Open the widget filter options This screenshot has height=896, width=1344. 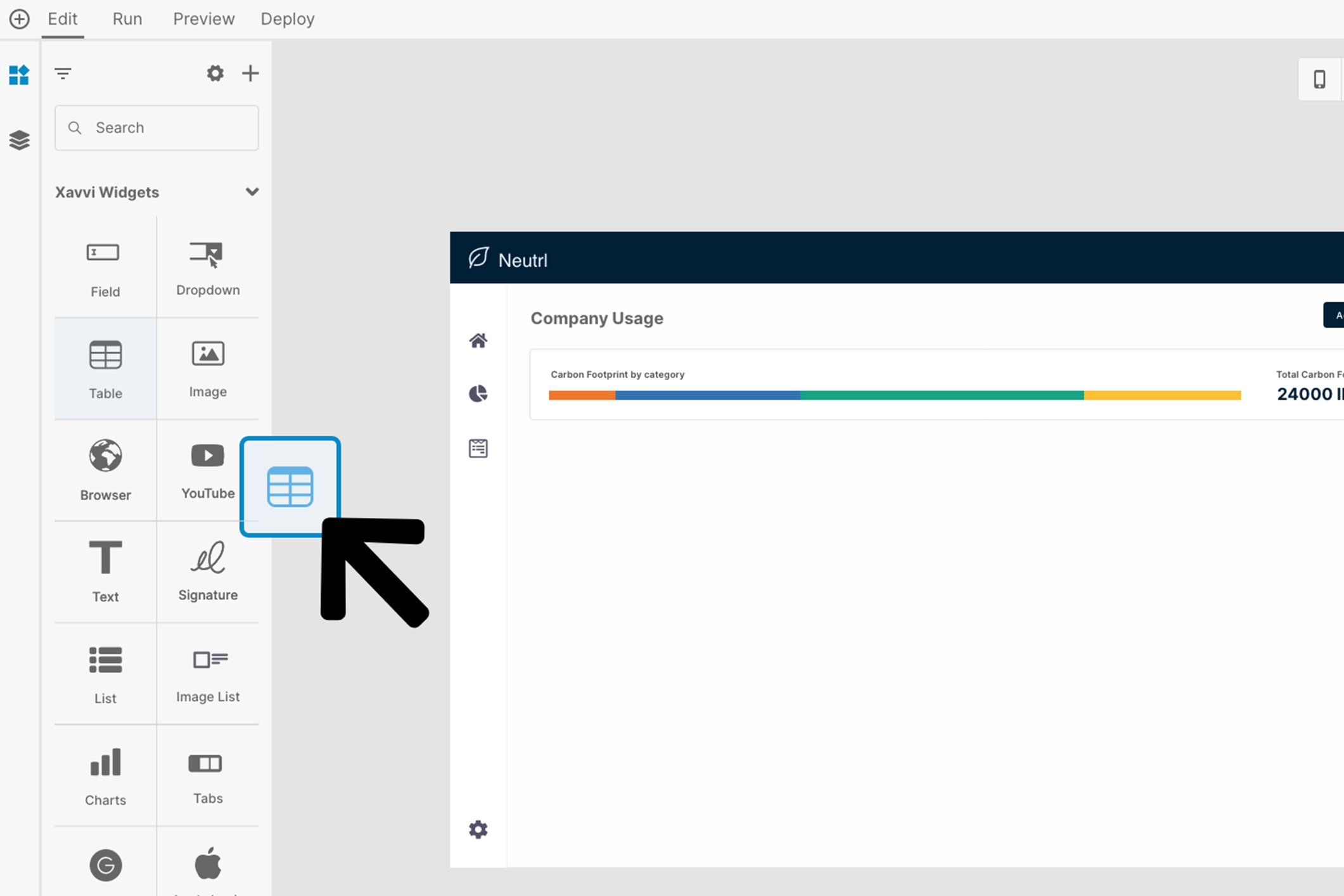pyautogui.click(x=63, y=74)
